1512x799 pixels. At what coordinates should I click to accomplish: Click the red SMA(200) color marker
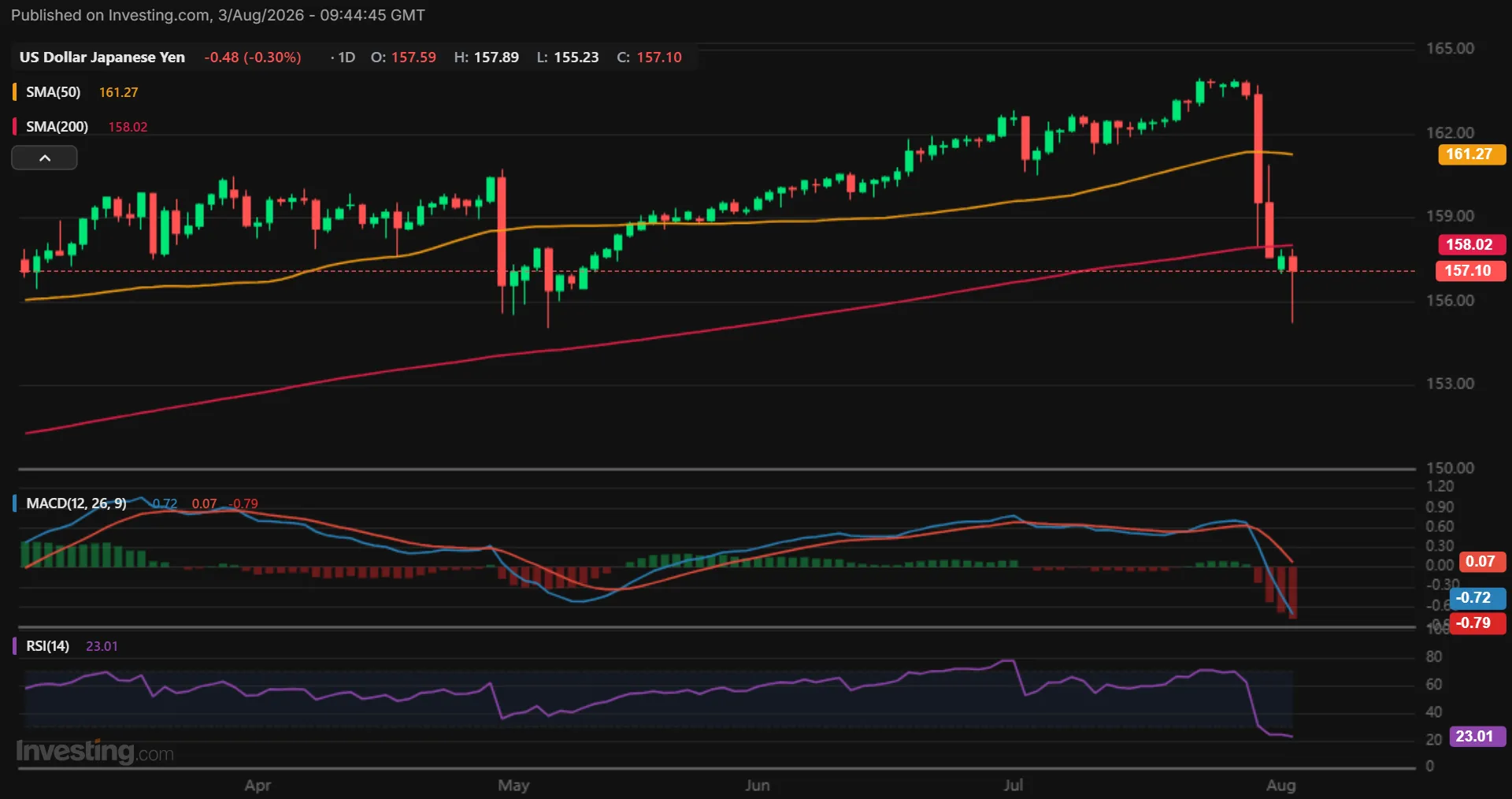[x=14, y=127]
